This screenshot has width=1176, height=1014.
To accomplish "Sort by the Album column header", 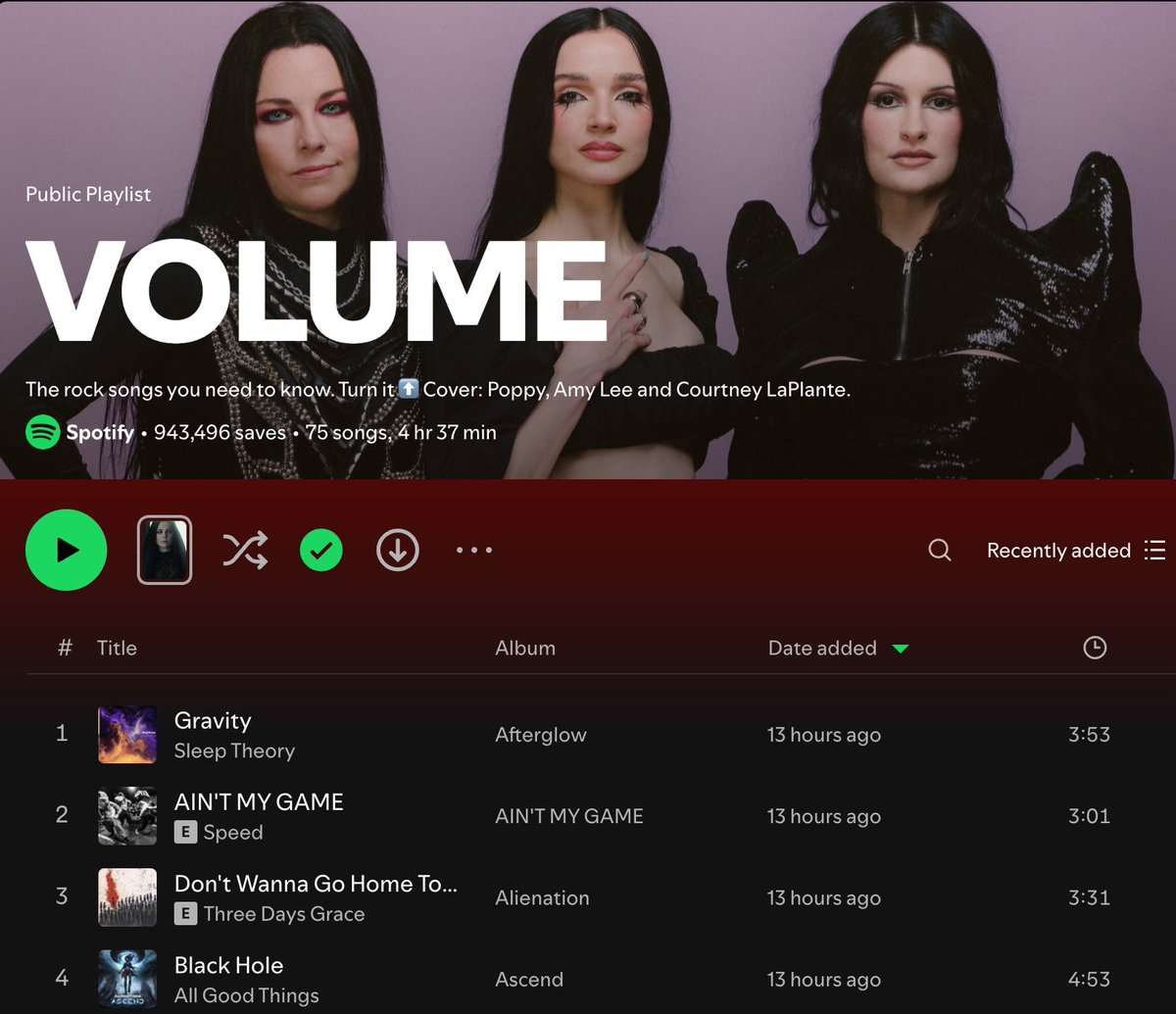I will [x=525, y=648].
